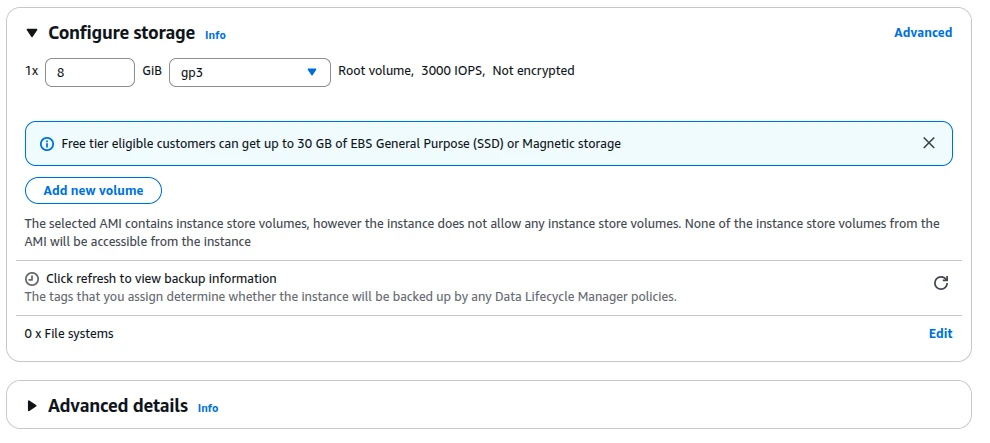The width and height of the screenshot is (990, 443).
Task: Click Add new volume button
Action: (x=93, y=191)
